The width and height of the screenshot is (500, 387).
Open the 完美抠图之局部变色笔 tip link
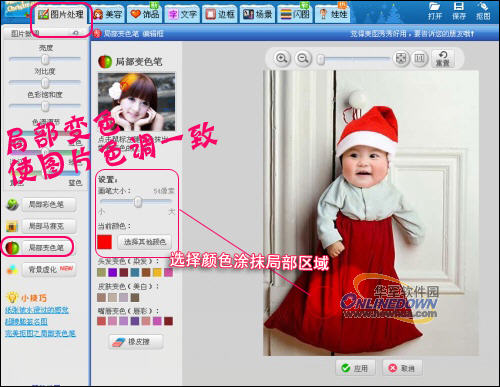pos(40,333)
